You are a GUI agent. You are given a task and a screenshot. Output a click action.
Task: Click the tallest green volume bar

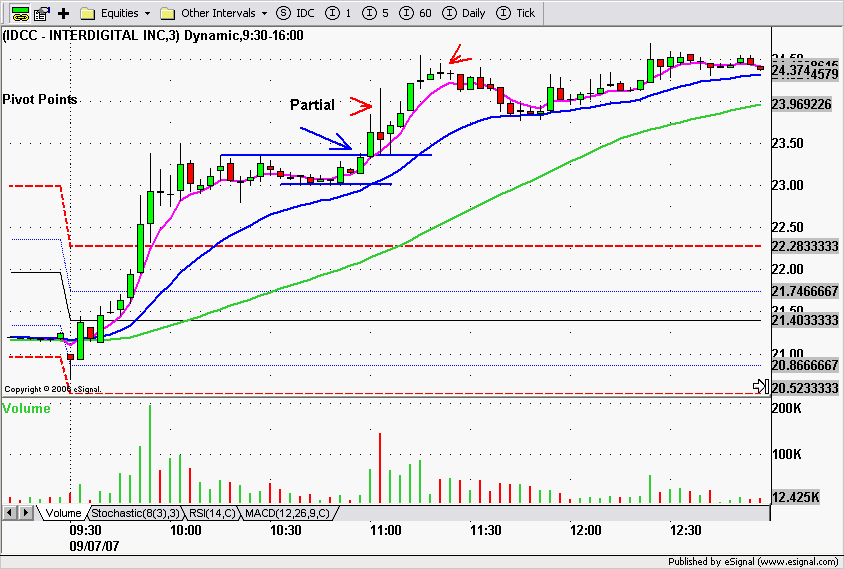[150, 454]
